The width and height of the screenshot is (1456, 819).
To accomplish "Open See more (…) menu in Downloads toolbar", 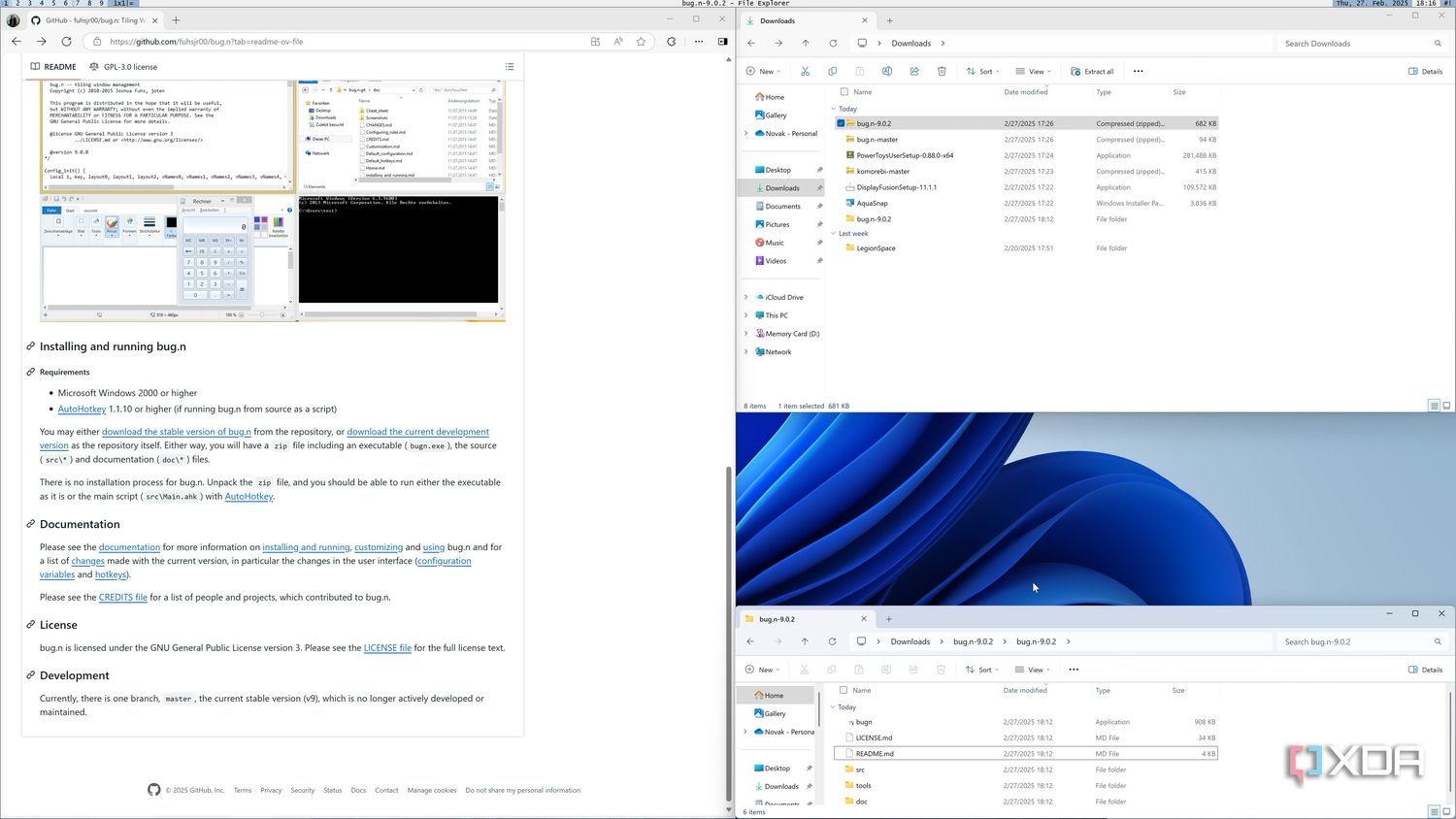I will pos(1139,71).
